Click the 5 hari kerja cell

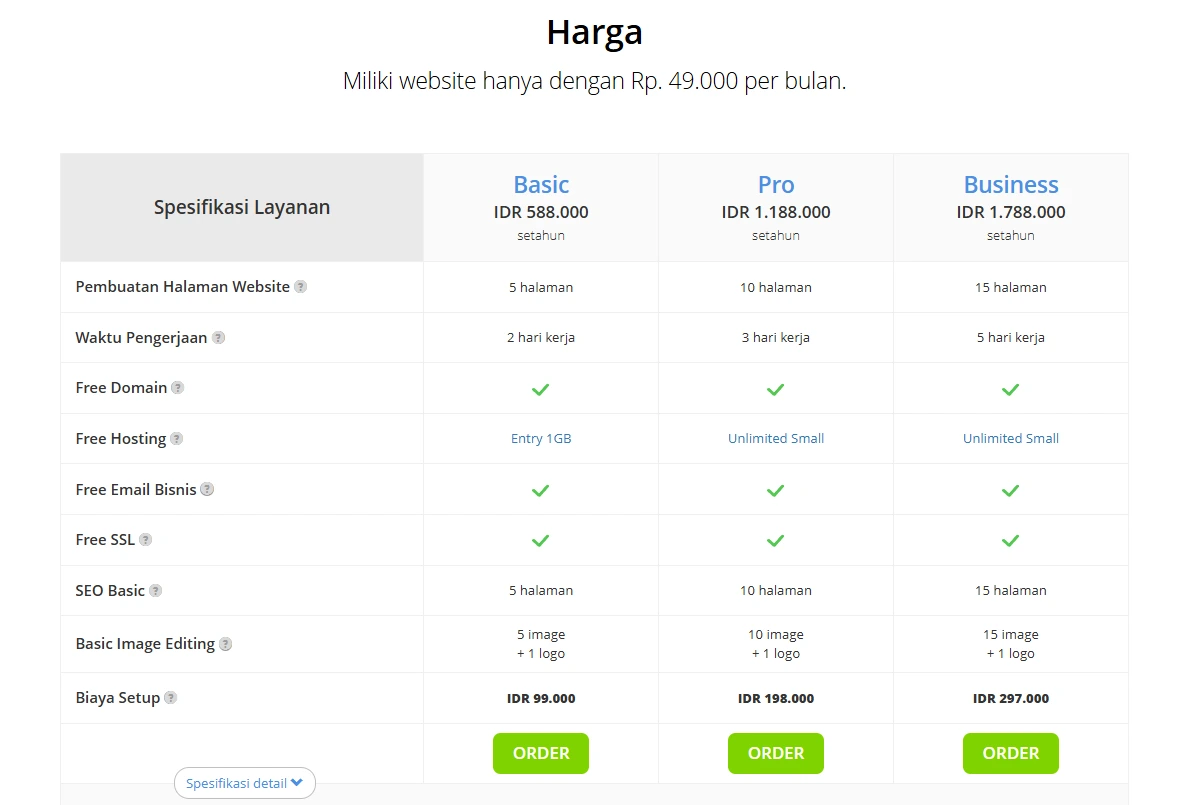pyautogui.click(x=1010, y=337)
